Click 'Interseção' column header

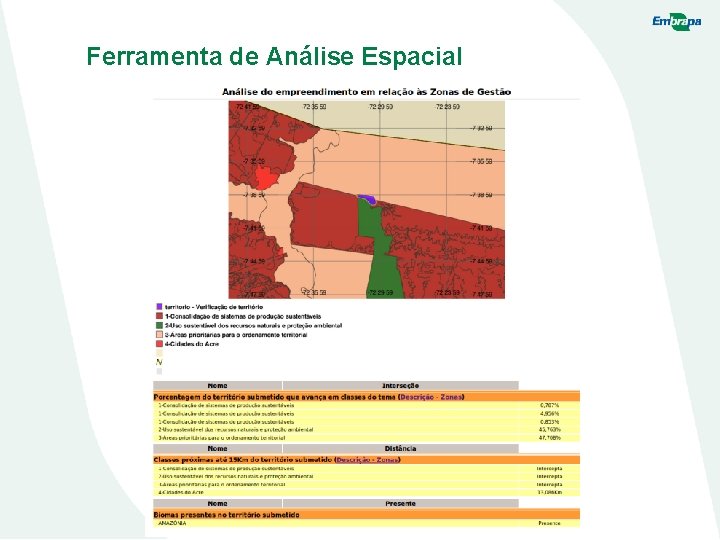tap(400, 386)
